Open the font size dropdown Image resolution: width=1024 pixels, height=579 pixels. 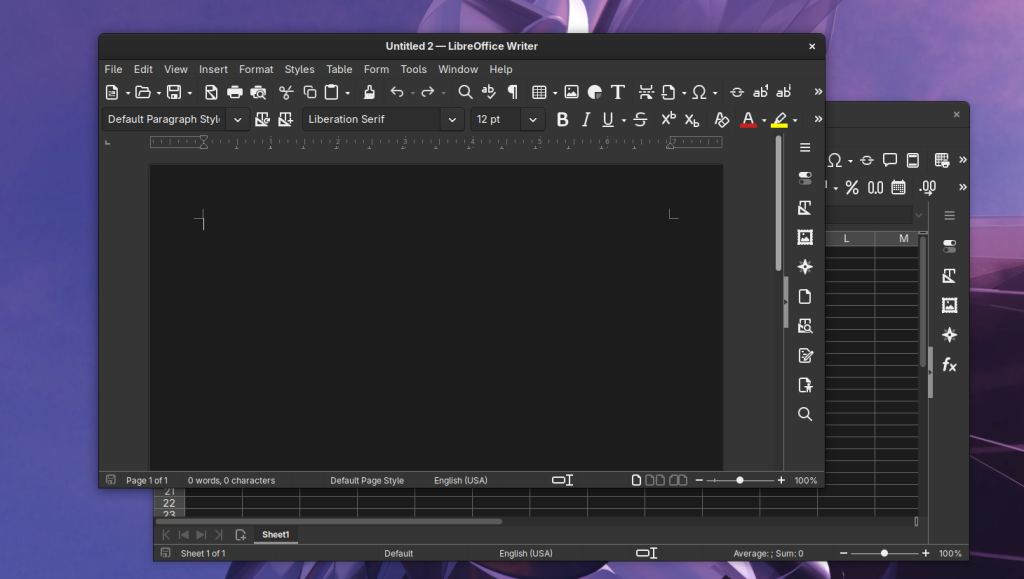(533, 119)
